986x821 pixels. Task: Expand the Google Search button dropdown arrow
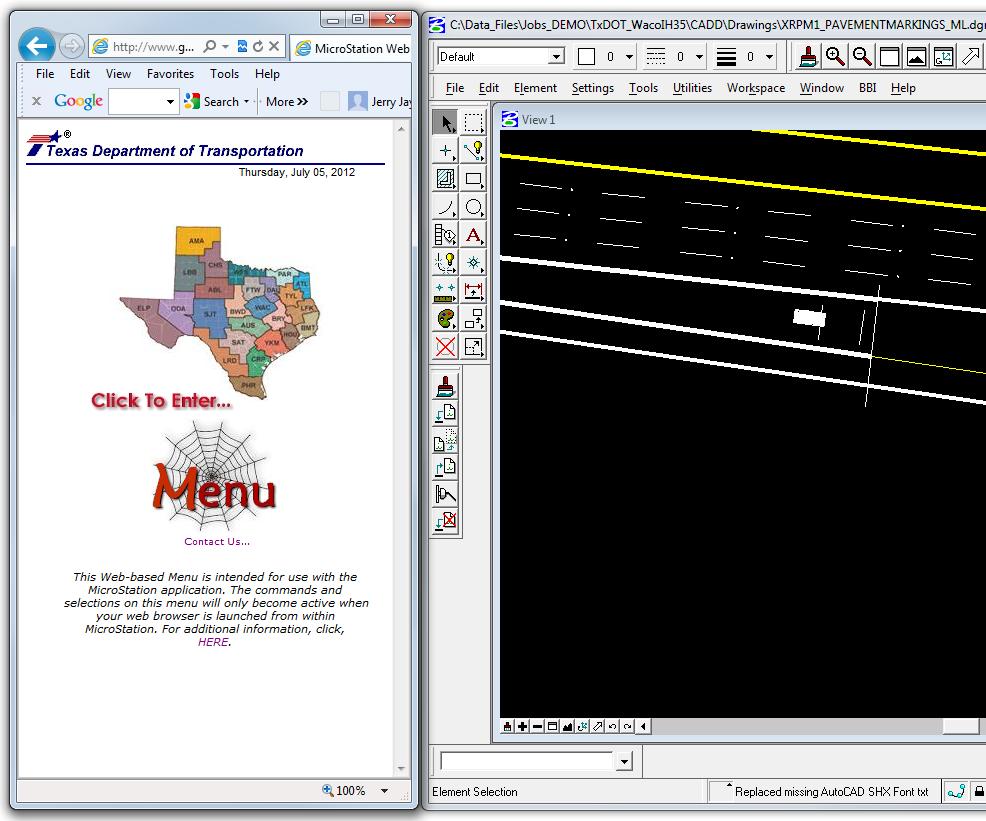coord(246,102)
